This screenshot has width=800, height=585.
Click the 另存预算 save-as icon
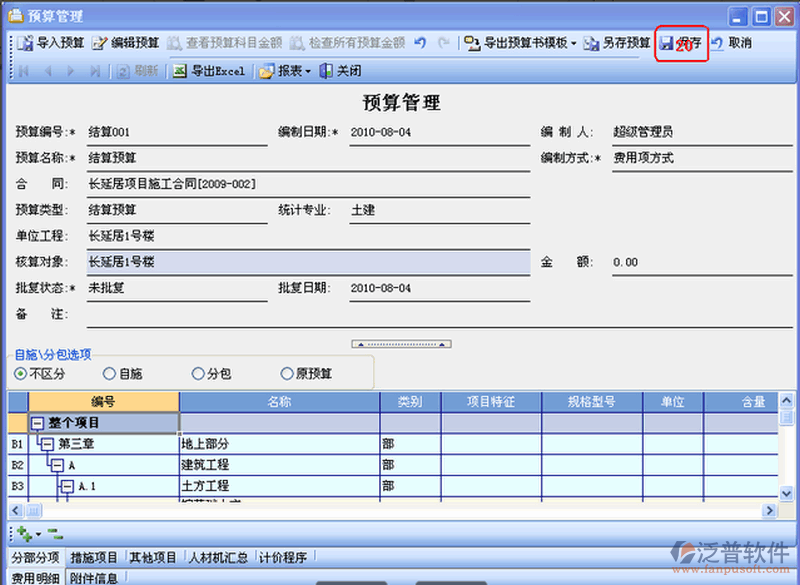tap(591, 43)
